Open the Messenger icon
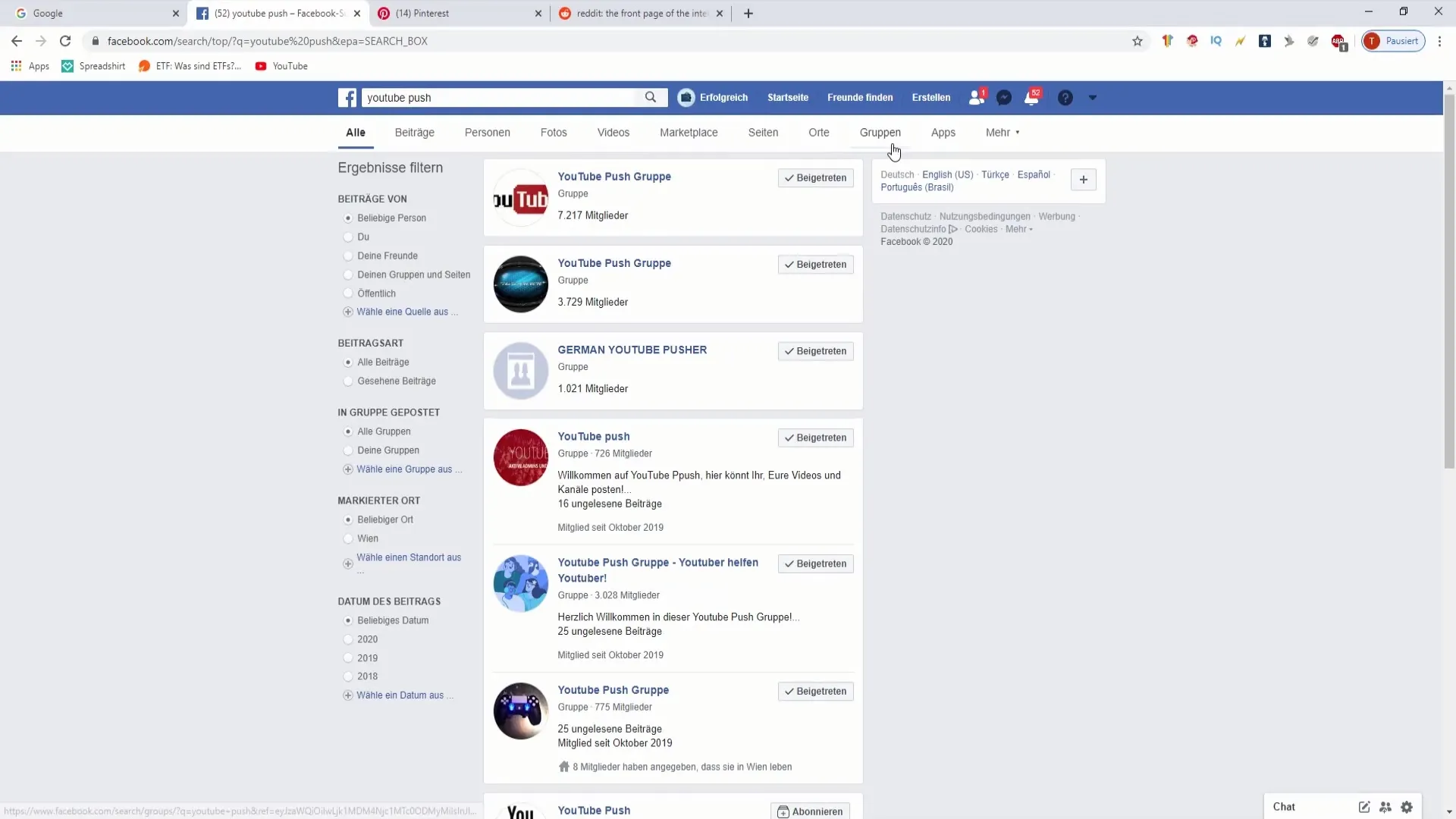The width and height of the screenshot is (1456, 819). click(1004, 98)
